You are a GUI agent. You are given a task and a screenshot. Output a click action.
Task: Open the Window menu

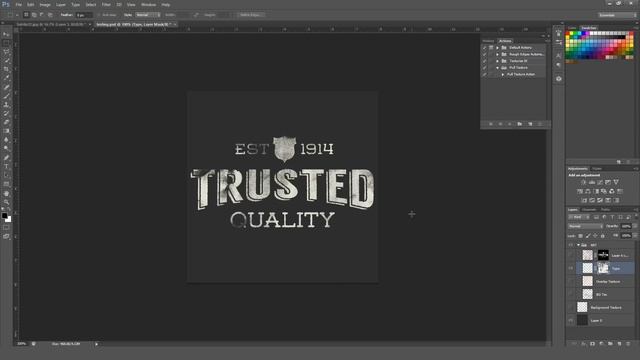(148, 4)
